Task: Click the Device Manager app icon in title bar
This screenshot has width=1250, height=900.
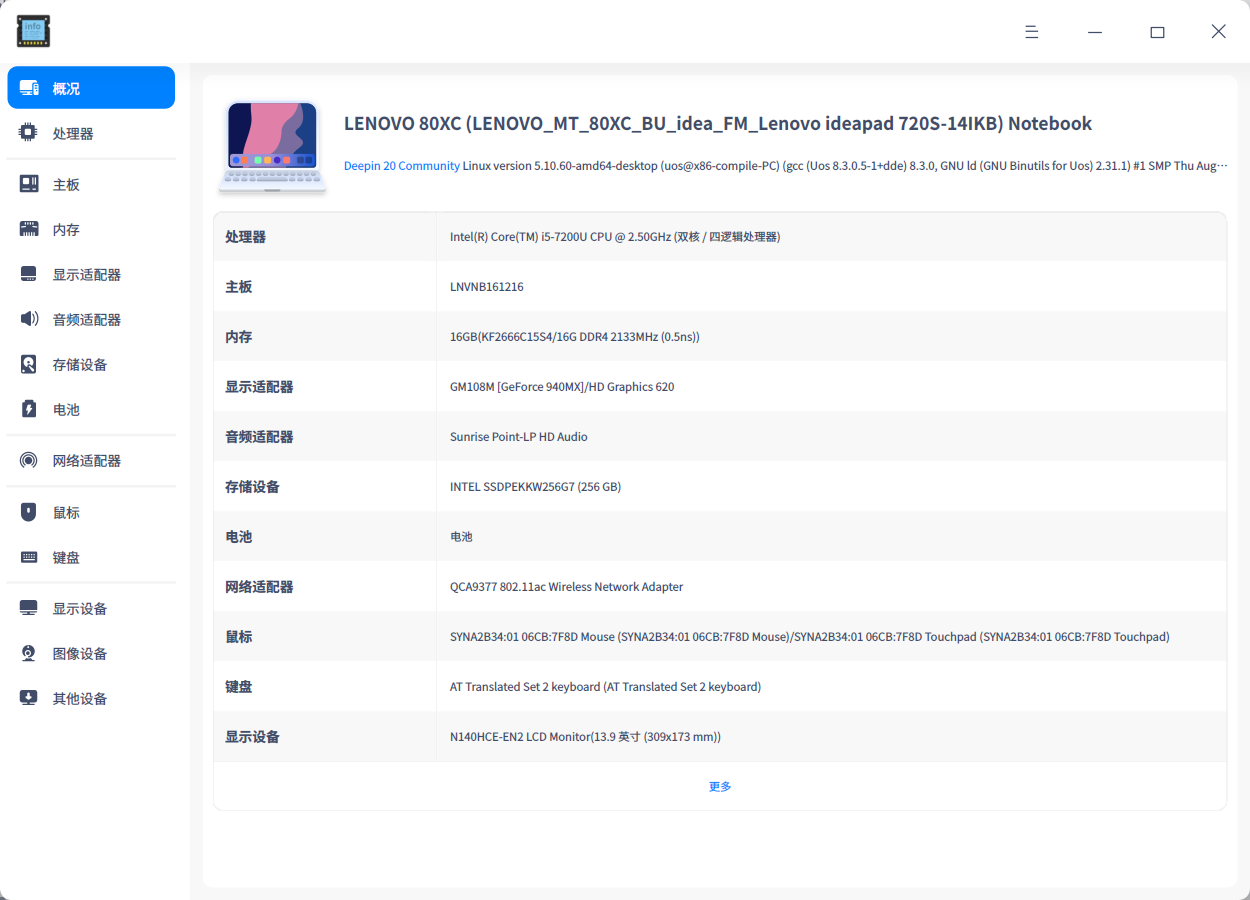Action: [x=33, y=31]
